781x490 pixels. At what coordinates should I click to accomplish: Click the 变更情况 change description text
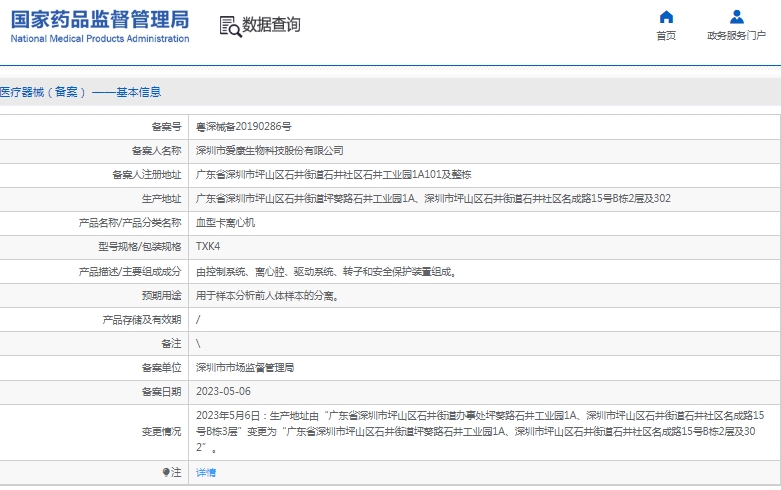480,431
